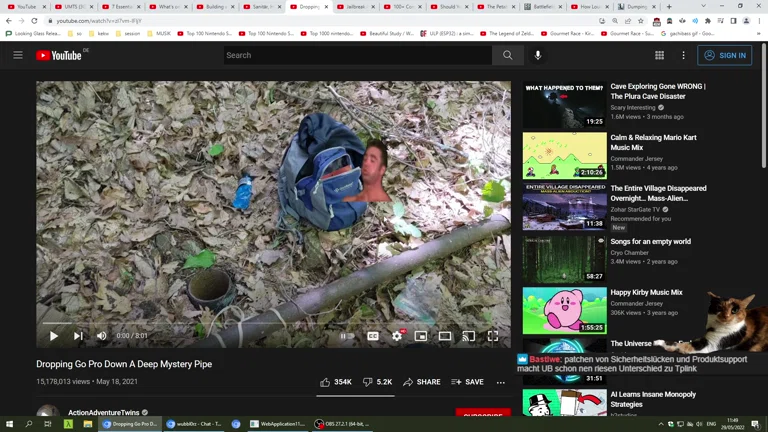Open the YouTube apps grid
The width and height of the screenshot is (768, 432).
tap(659, 55)
